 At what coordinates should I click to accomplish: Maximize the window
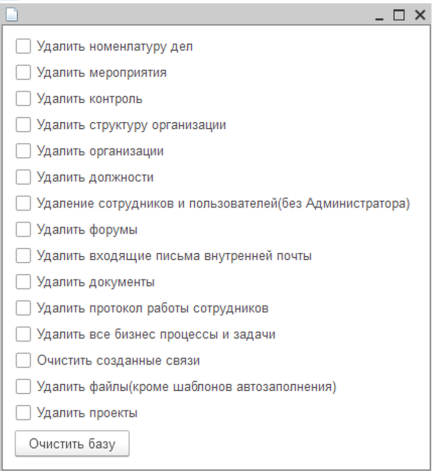coord(399,15)
